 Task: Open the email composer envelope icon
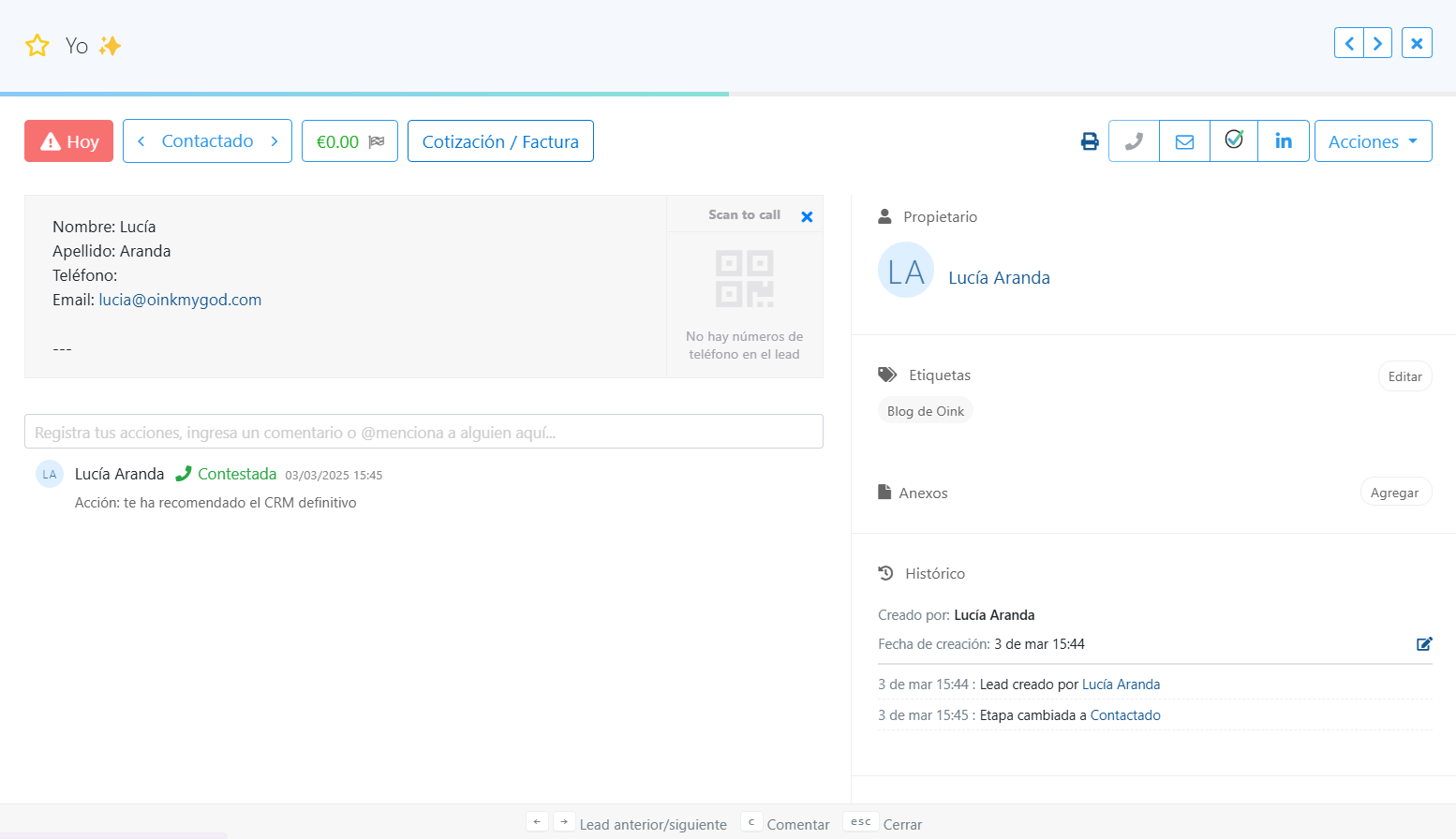tap(1183, 140)
